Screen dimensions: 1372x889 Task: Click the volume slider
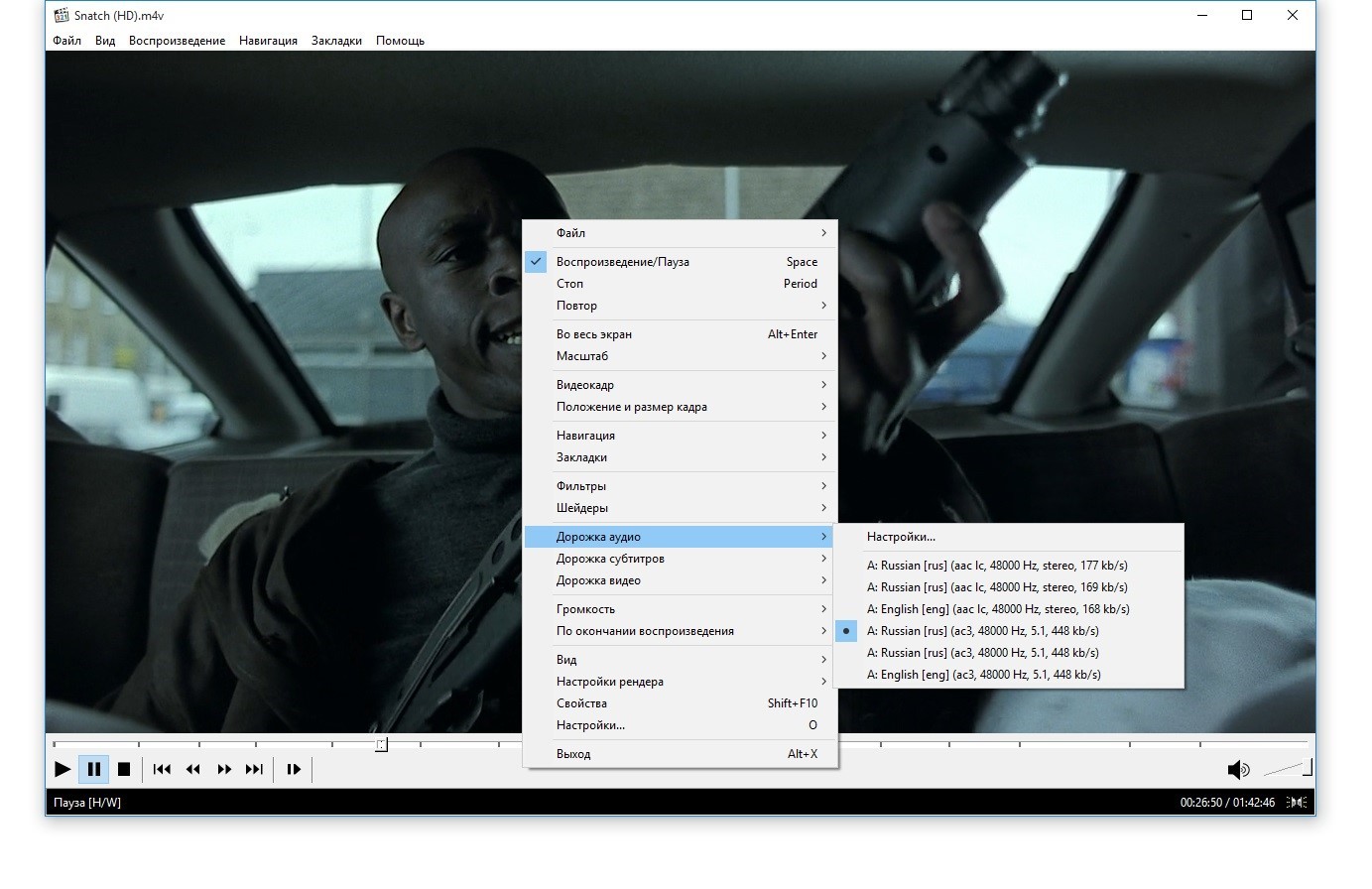pyautogui.click(x=1289, y=768)
